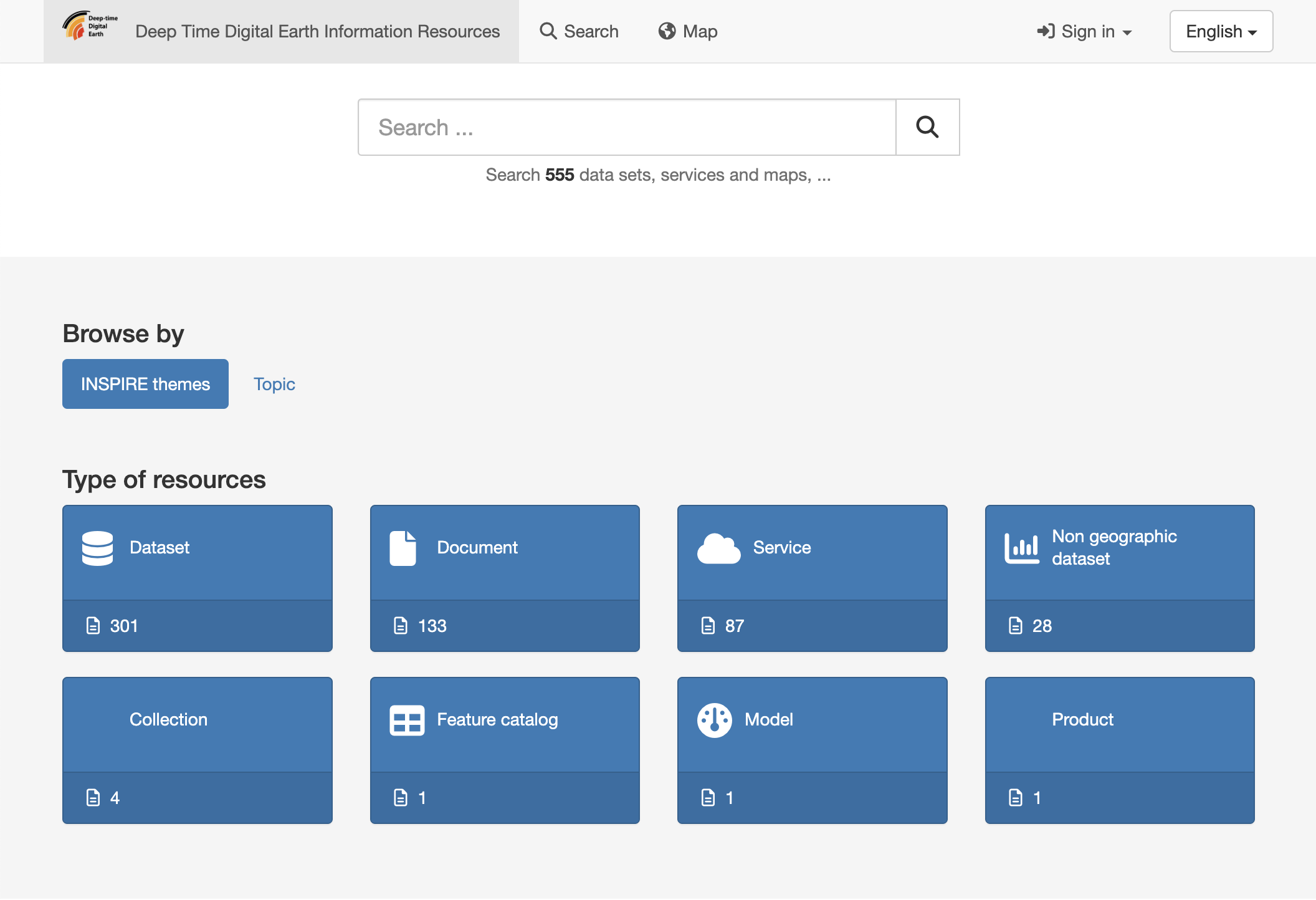Click the 301 dataset record count

123,626
